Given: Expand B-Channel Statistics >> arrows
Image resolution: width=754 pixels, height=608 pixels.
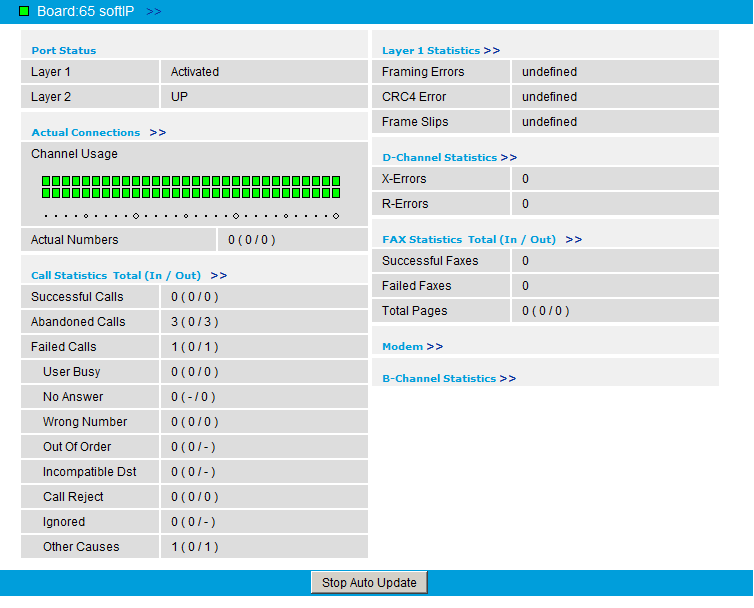Looking at the screenshot, I should click(x=507, y=378).
